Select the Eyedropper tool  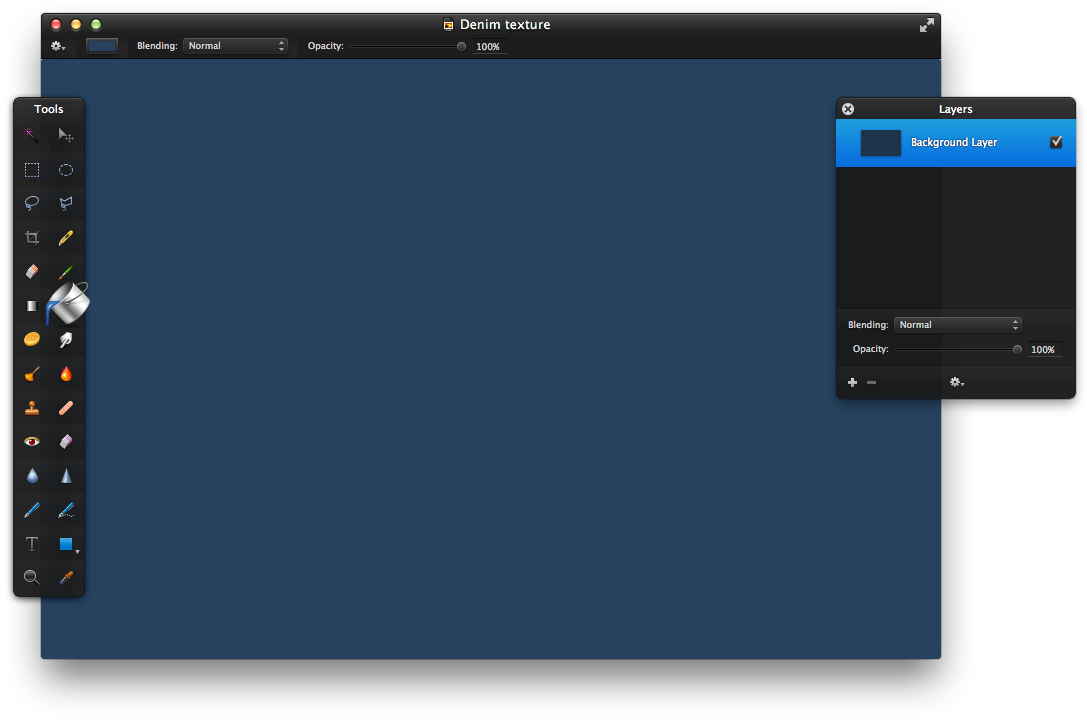[66, 578]
